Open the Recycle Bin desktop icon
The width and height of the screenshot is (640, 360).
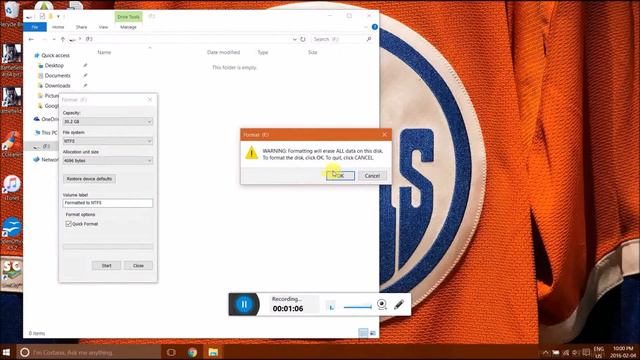tap(11, 15)
